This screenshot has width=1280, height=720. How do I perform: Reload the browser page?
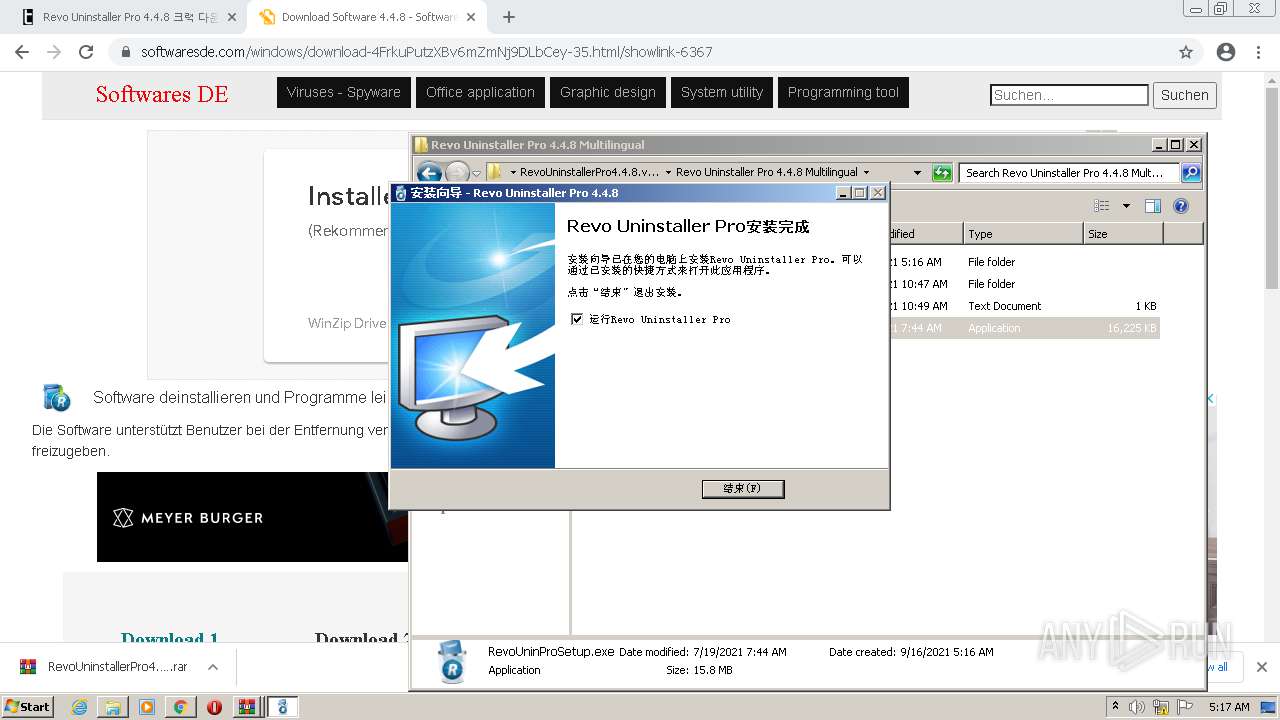(86, 52)
